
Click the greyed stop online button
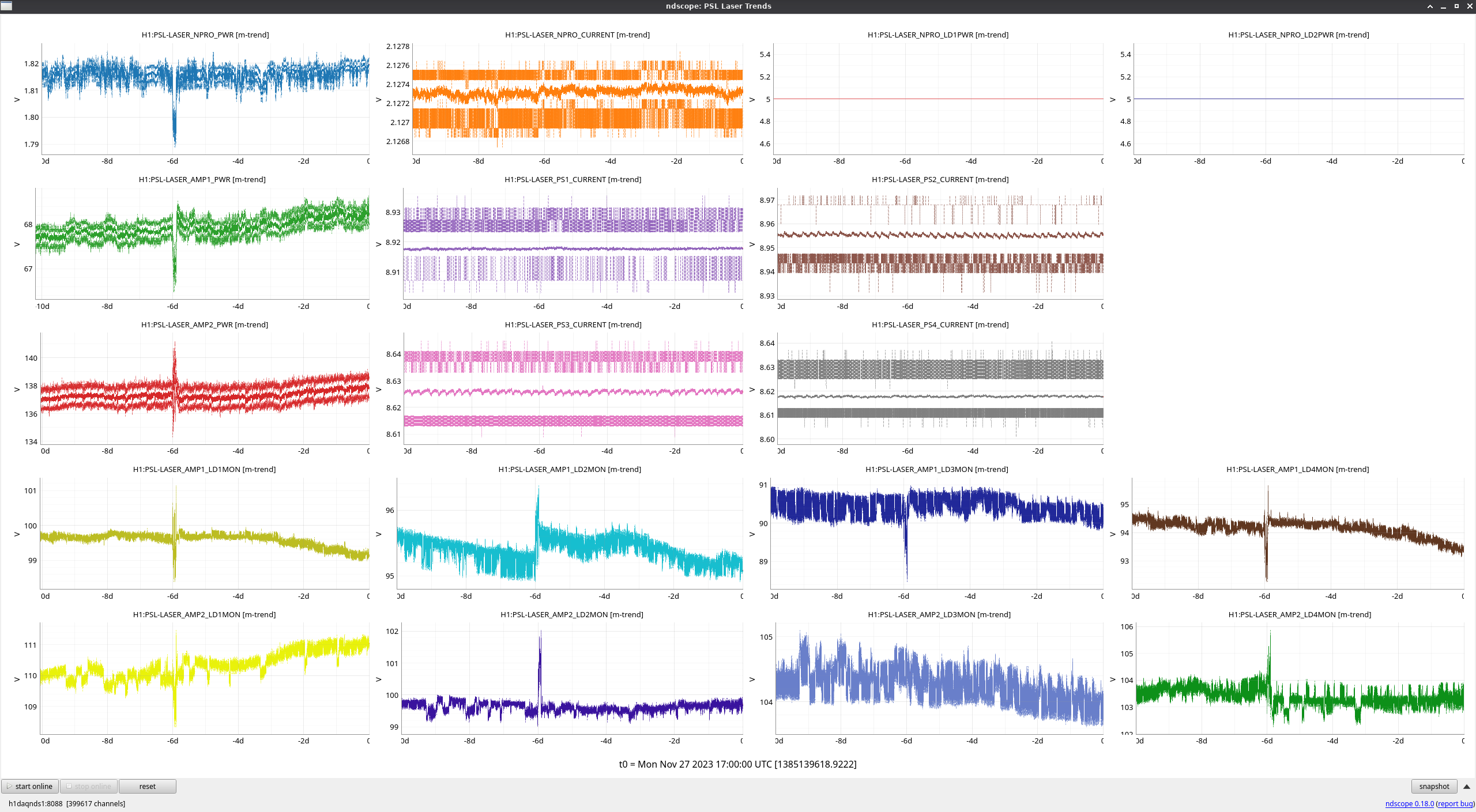tap(89, 786)
